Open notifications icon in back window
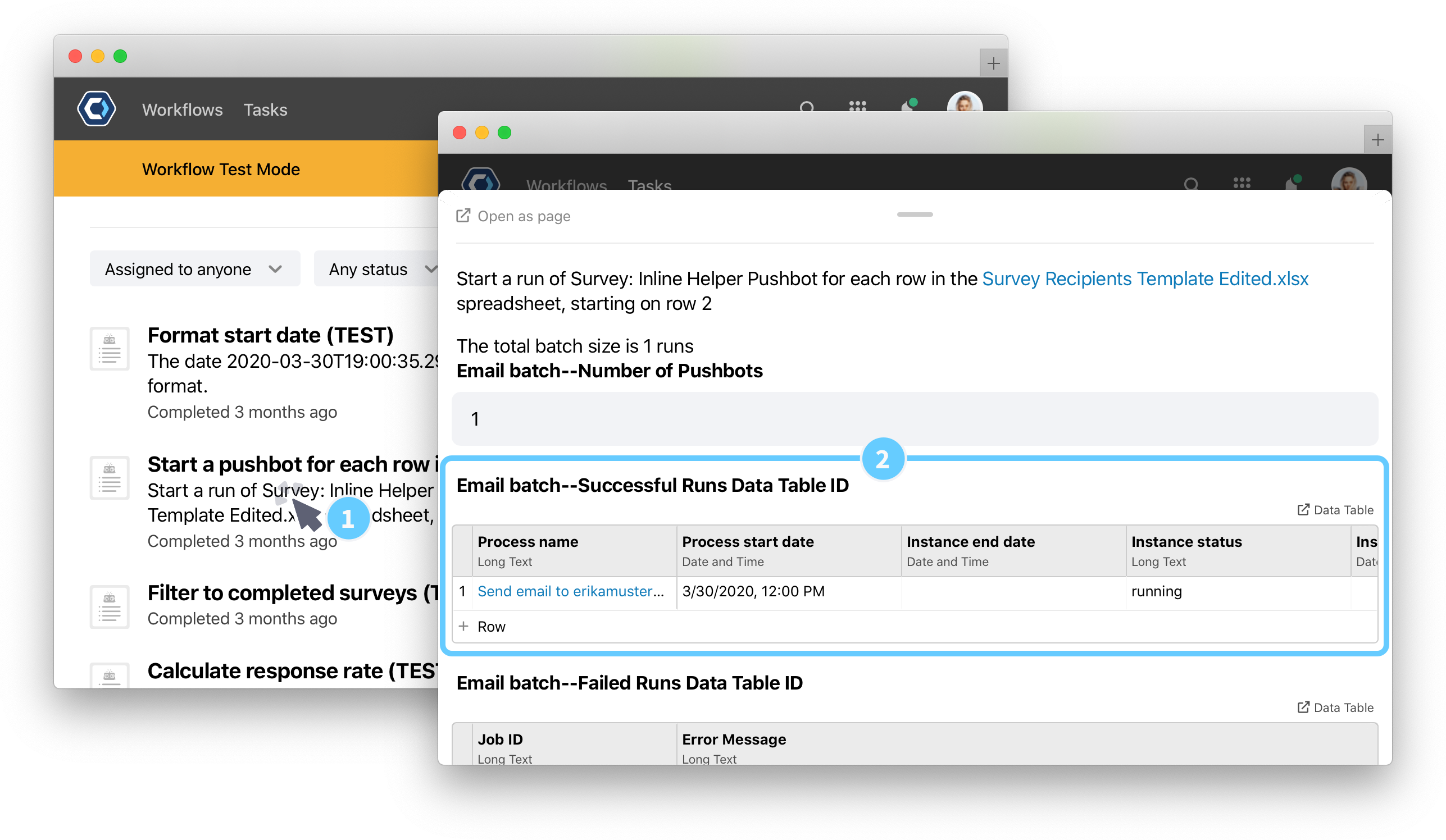The height and width of the screenshot is (840, 1446). point(909,105)
